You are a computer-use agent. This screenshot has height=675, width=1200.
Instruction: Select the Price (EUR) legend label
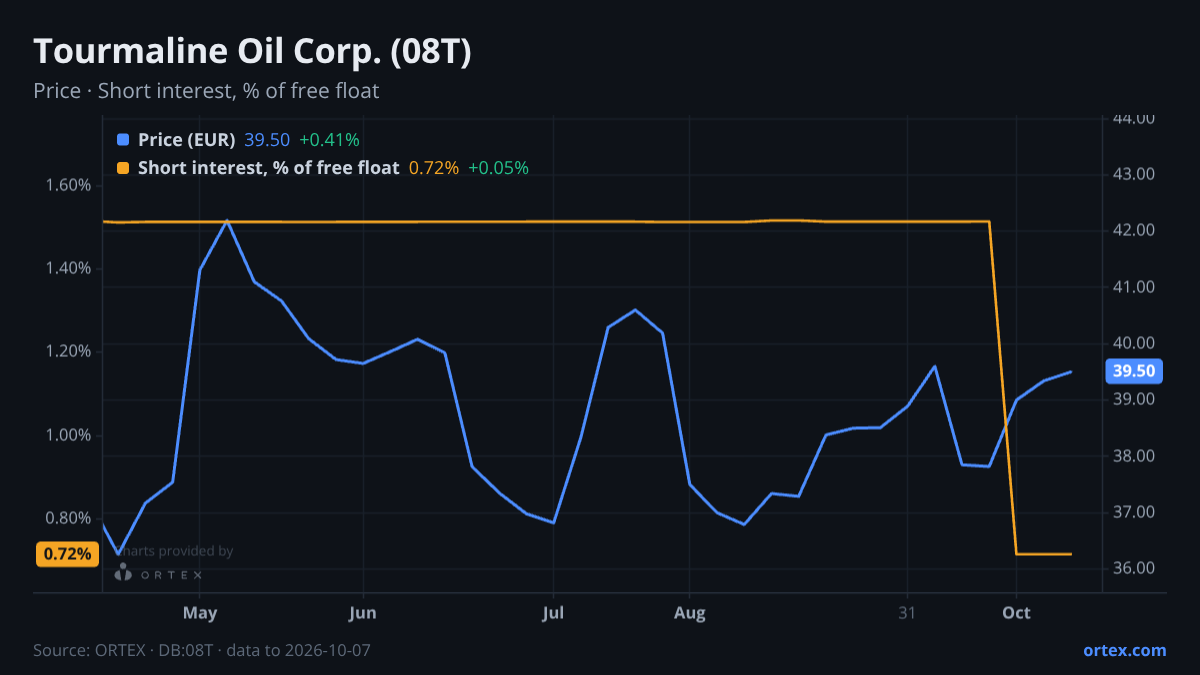187,140
